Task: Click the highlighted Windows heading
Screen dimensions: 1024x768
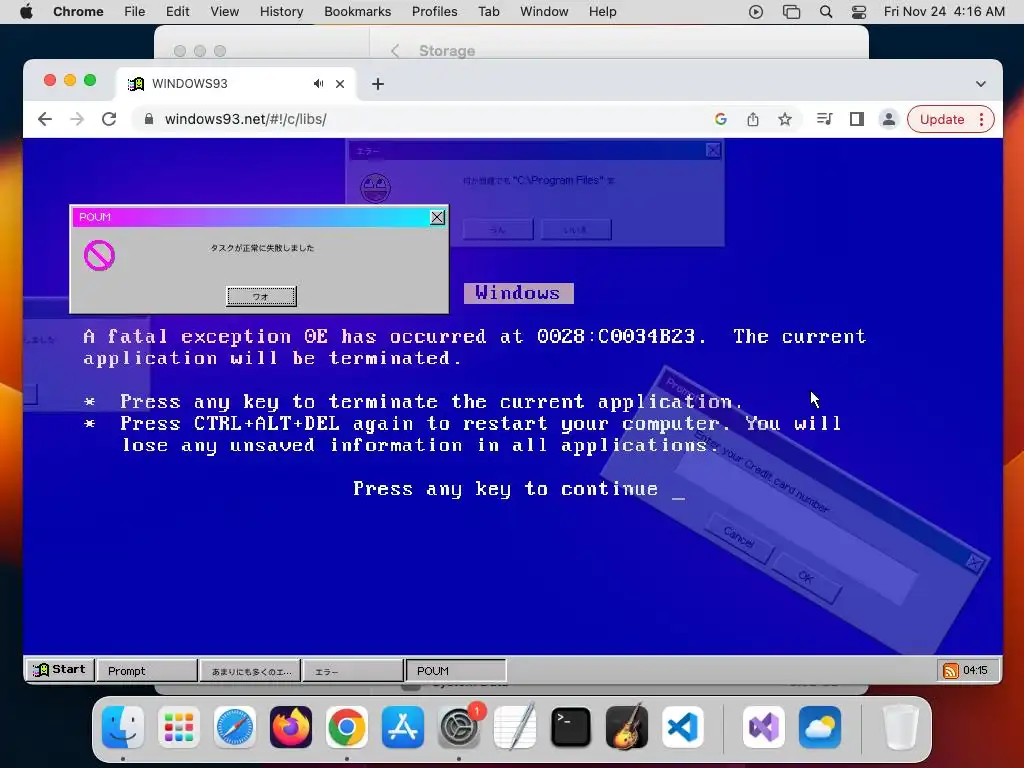Action: pos(518,293)
